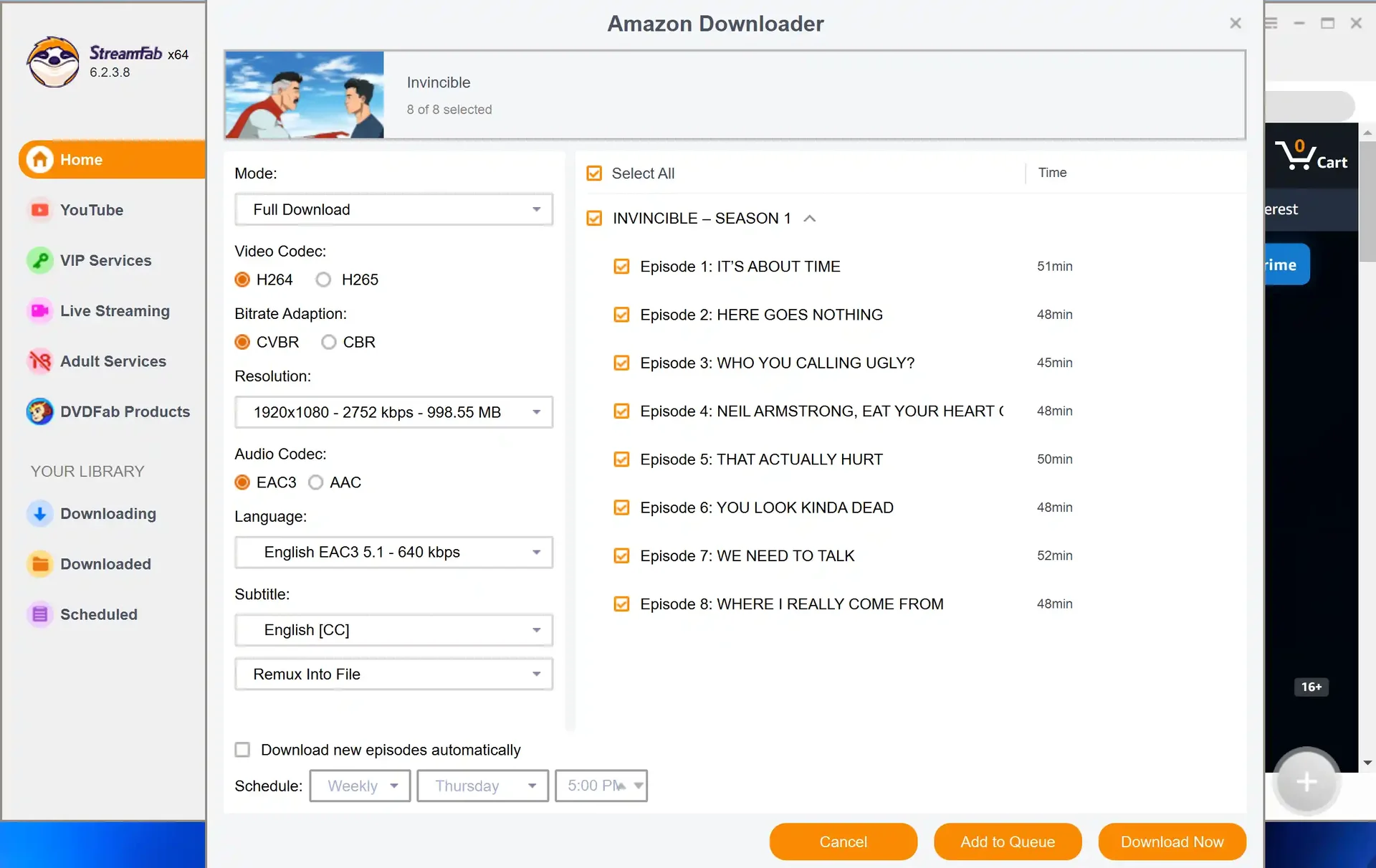Screen dimensions: 1376x868
Task: Click the StreamFab sloth logo
Action: point(52,62)
